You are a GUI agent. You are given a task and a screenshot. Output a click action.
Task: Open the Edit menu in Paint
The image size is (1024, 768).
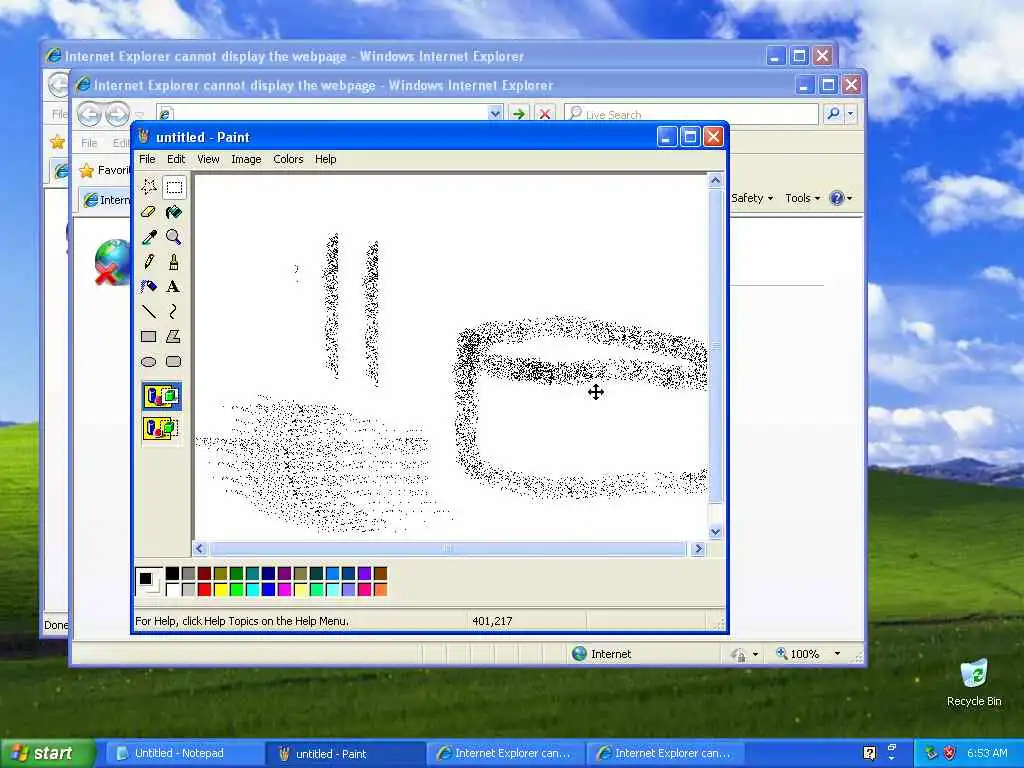point(176,159)
